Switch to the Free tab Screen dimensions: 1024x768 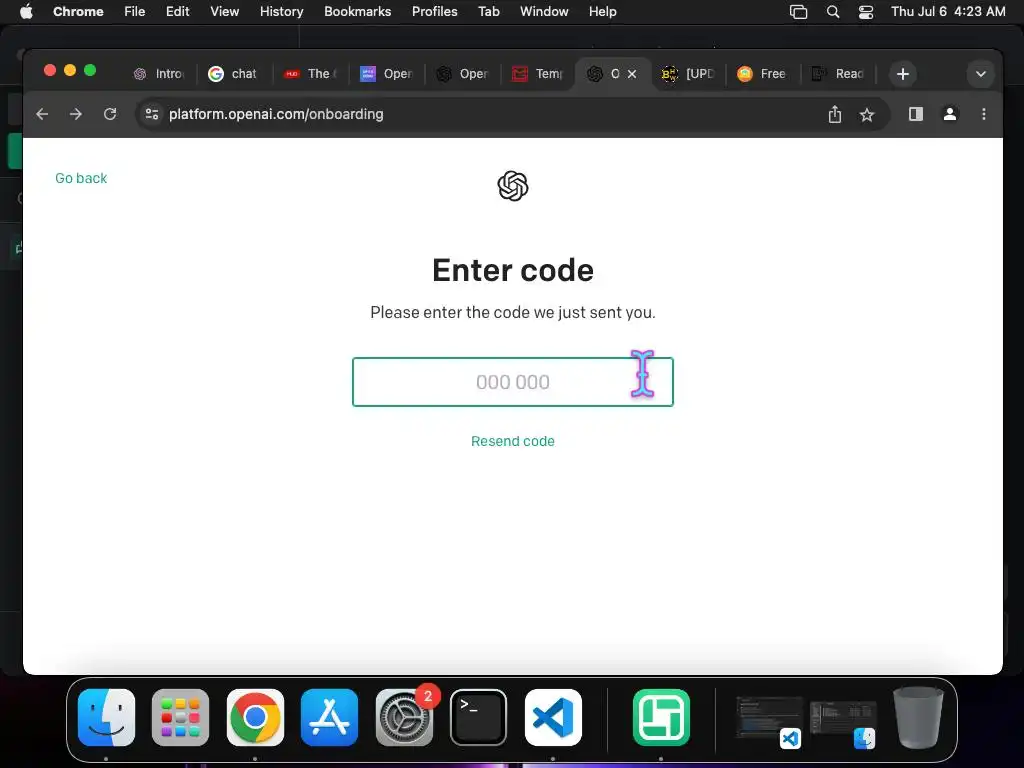click(762, 74)
